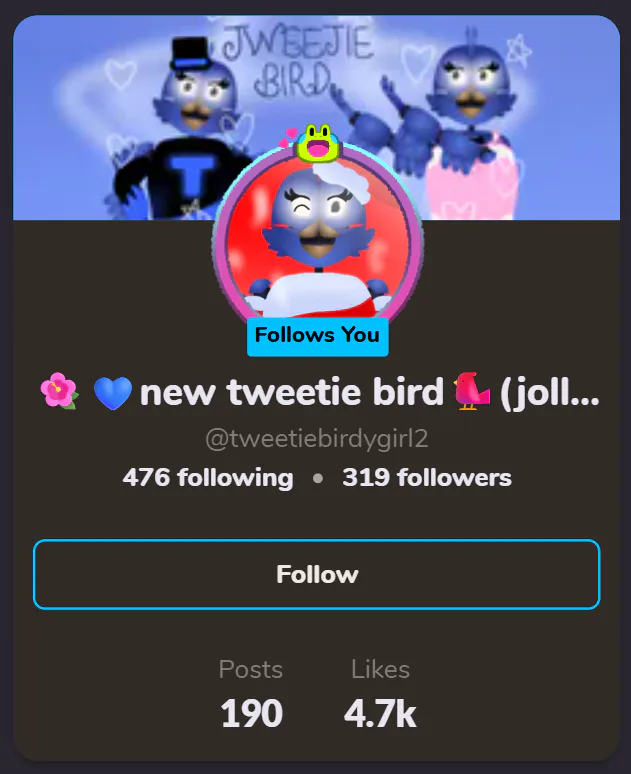View the 4.7k likes count
Image resolution: width=631 pixels, height=774 pixels.
pyautogui.click(x=380, y=713)
